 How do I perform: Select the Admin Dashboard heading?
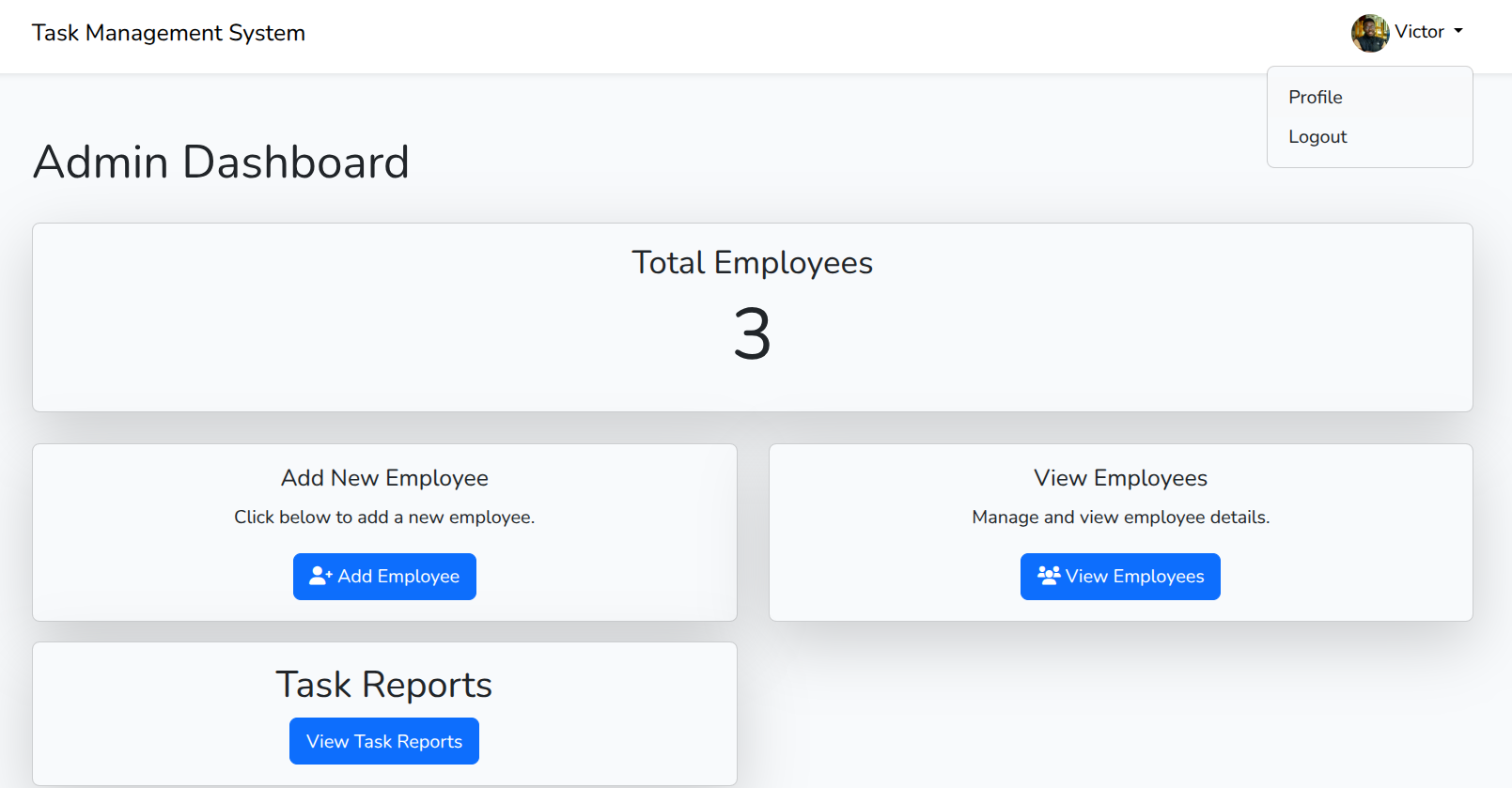[221, 162]
